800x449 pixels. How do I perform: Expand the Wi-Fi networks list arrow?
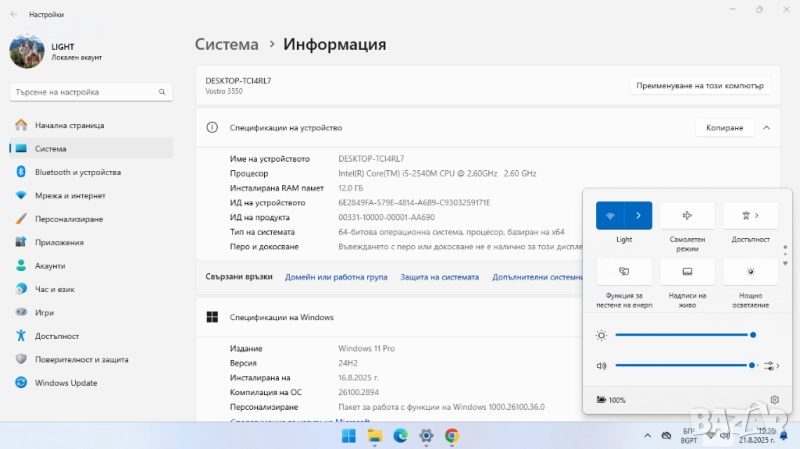click(x=639, y=215)
